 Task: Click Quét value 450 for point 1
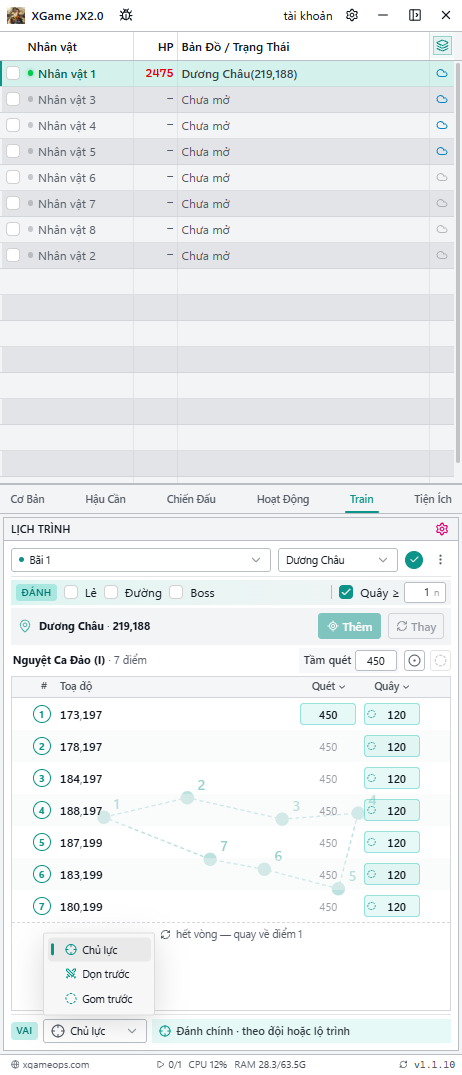pos(328,714)
